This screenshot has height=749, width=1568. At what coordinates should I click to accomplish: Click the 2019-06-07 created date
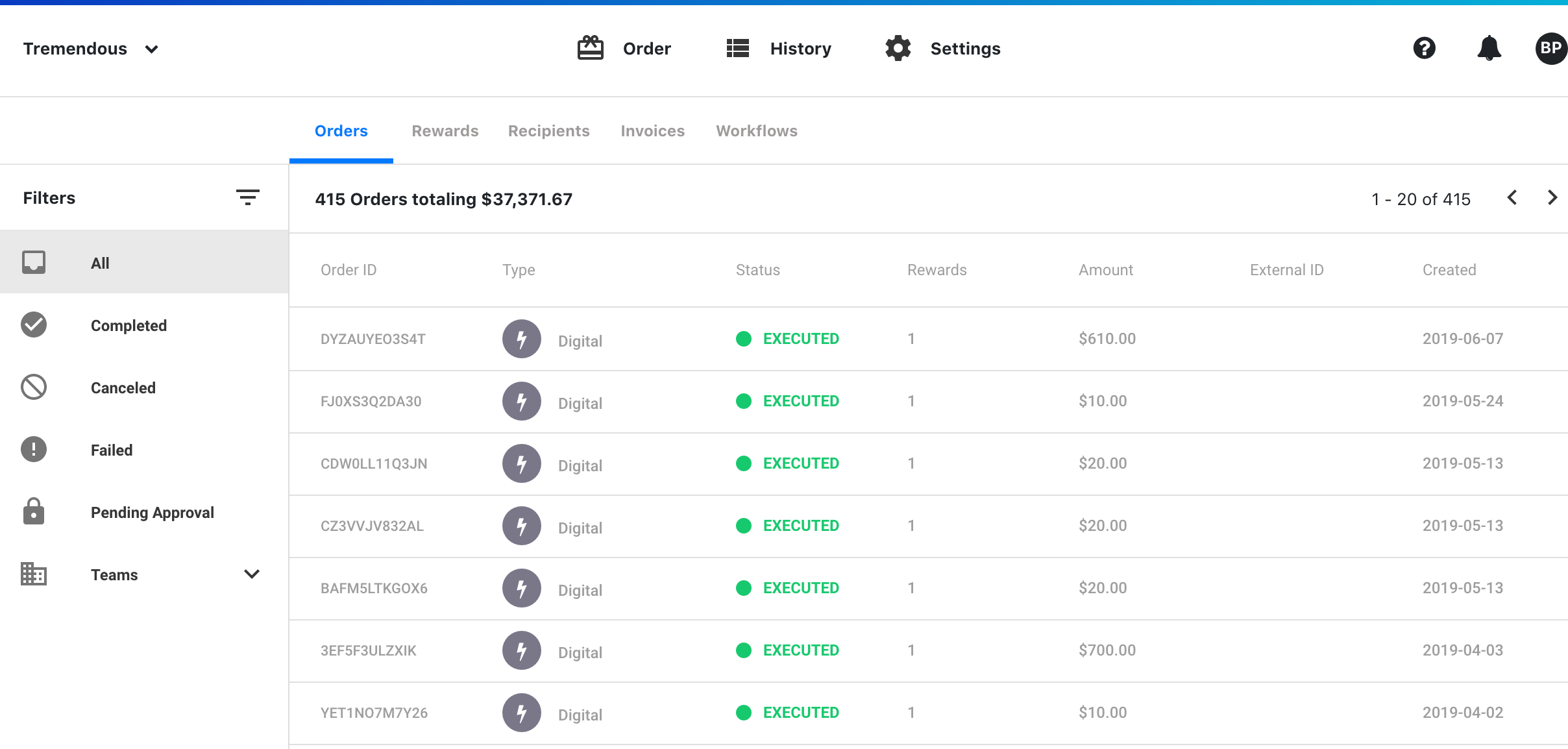[x=1463, y=339]
